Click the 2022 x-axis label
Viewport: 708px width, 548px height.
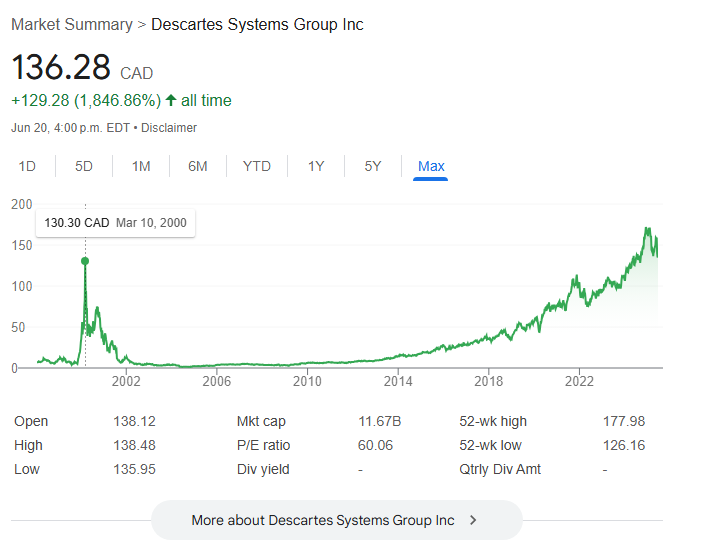(x=579, y=381)
